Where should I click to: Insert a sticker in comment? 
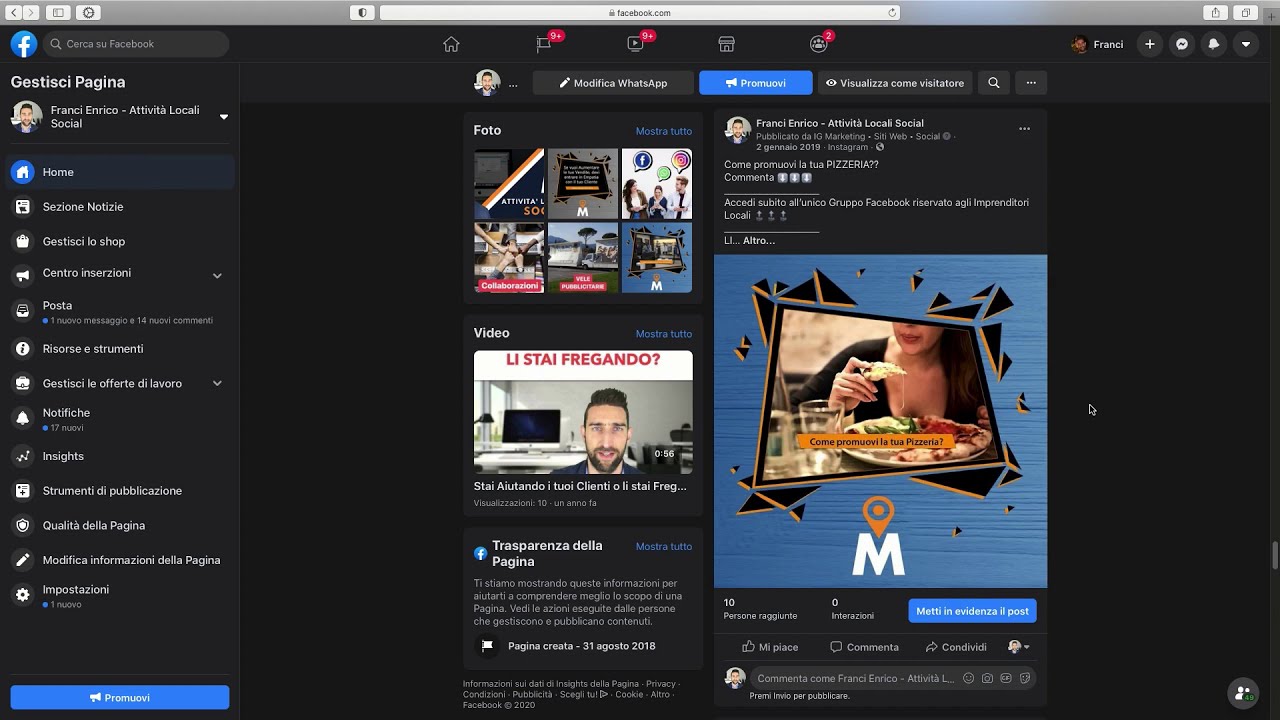tap(1025, 678)
